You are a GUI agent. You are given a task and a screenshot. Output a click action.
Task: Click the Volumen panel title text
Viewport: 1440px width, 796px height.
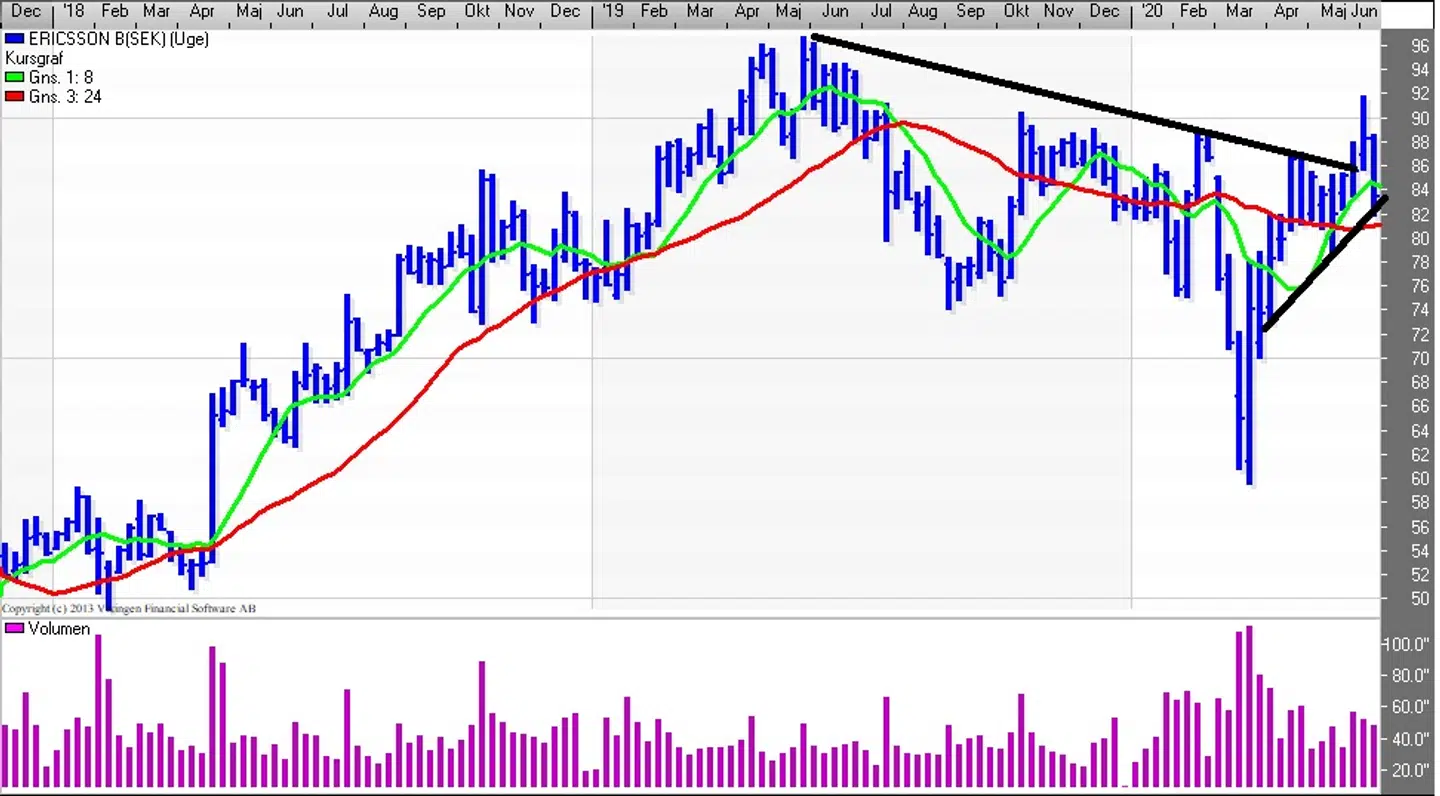59,629
